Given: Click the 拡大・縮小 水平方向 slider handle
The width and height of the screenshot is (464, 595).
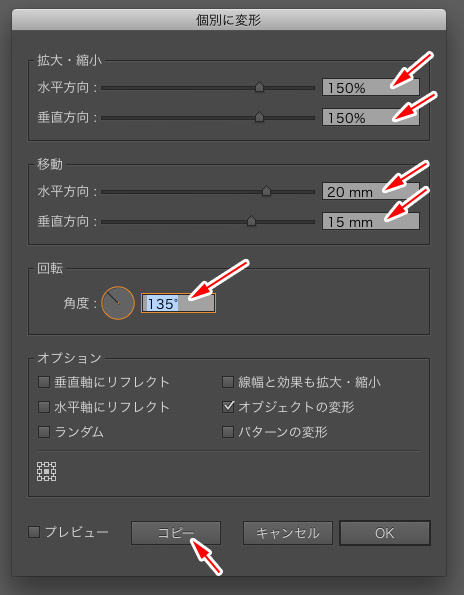Looking at the screenshot, I should [259, 87].
